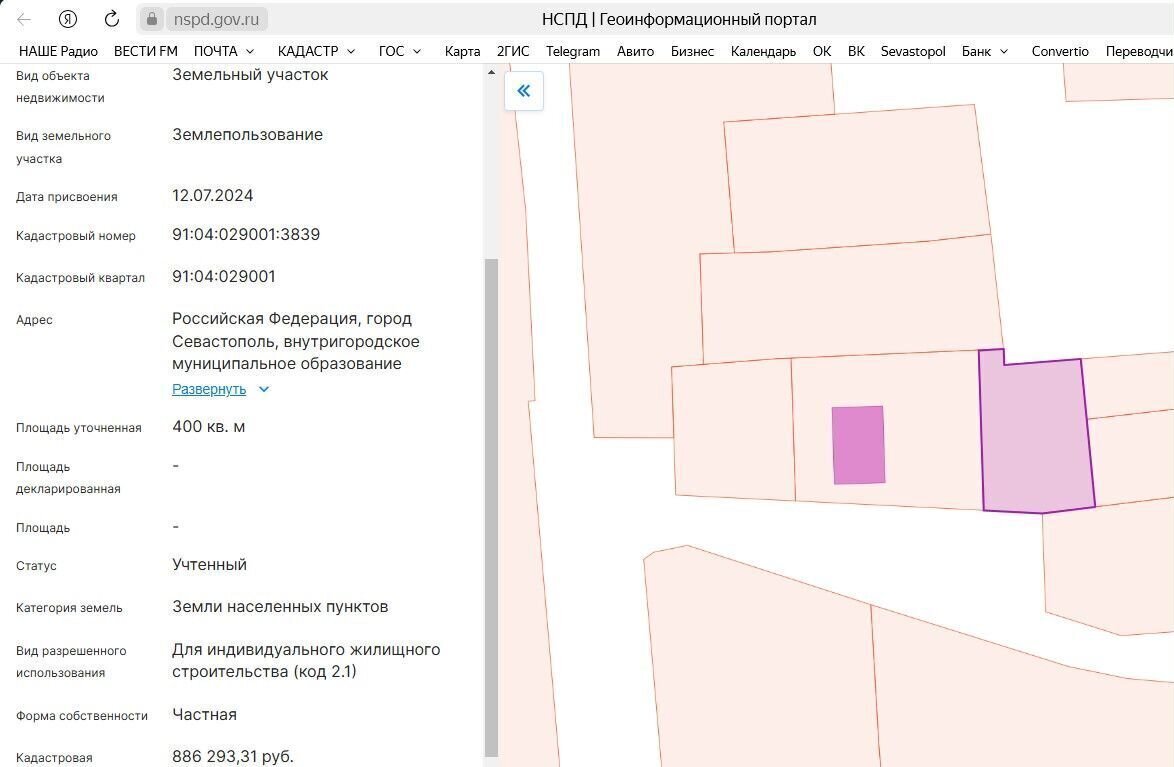Click the Категория земель label
The image size is (1174, 767).
coord(69,608)
